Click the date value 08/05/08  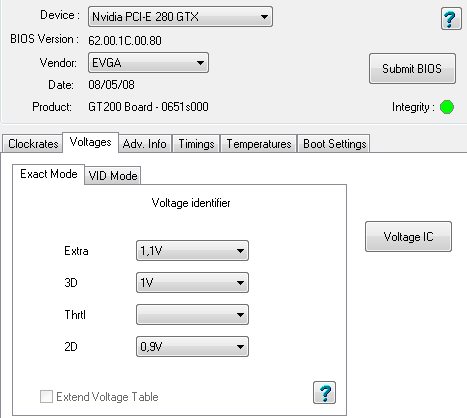111,85
